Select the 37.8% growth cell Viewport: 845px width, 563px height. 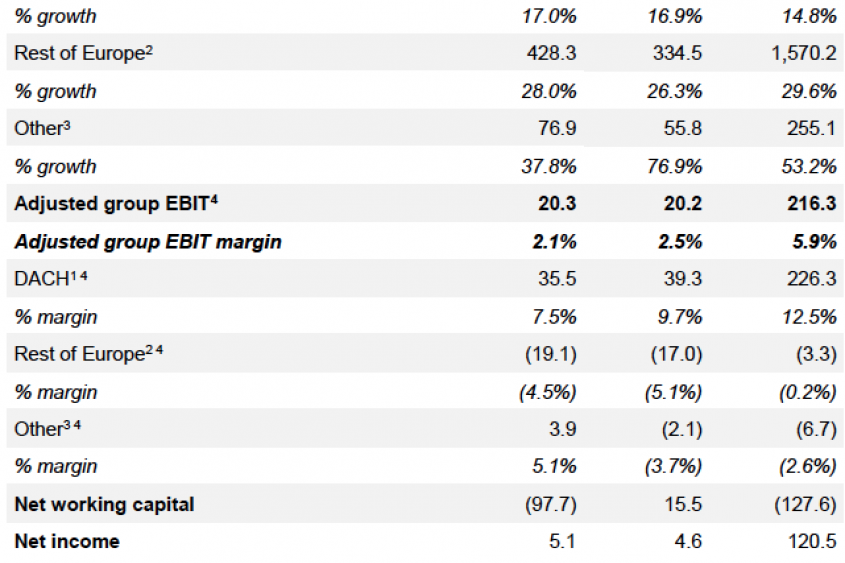point(549,166)
